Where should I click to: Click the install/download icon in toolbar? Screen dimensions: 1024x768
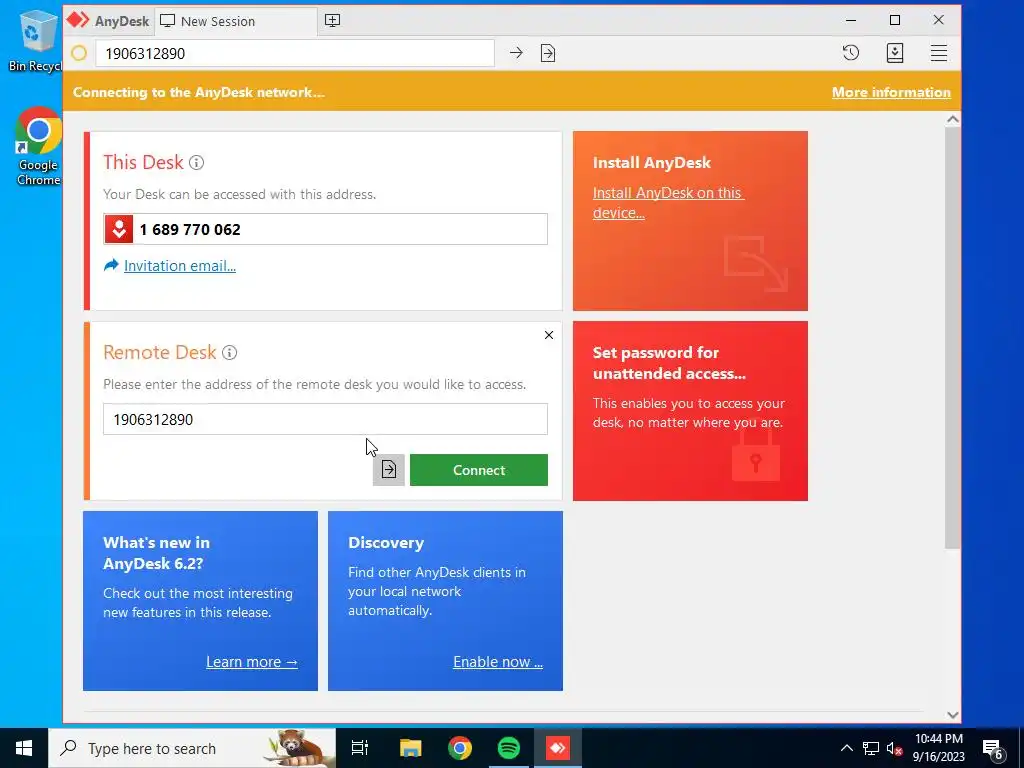(x=895, y=53)
